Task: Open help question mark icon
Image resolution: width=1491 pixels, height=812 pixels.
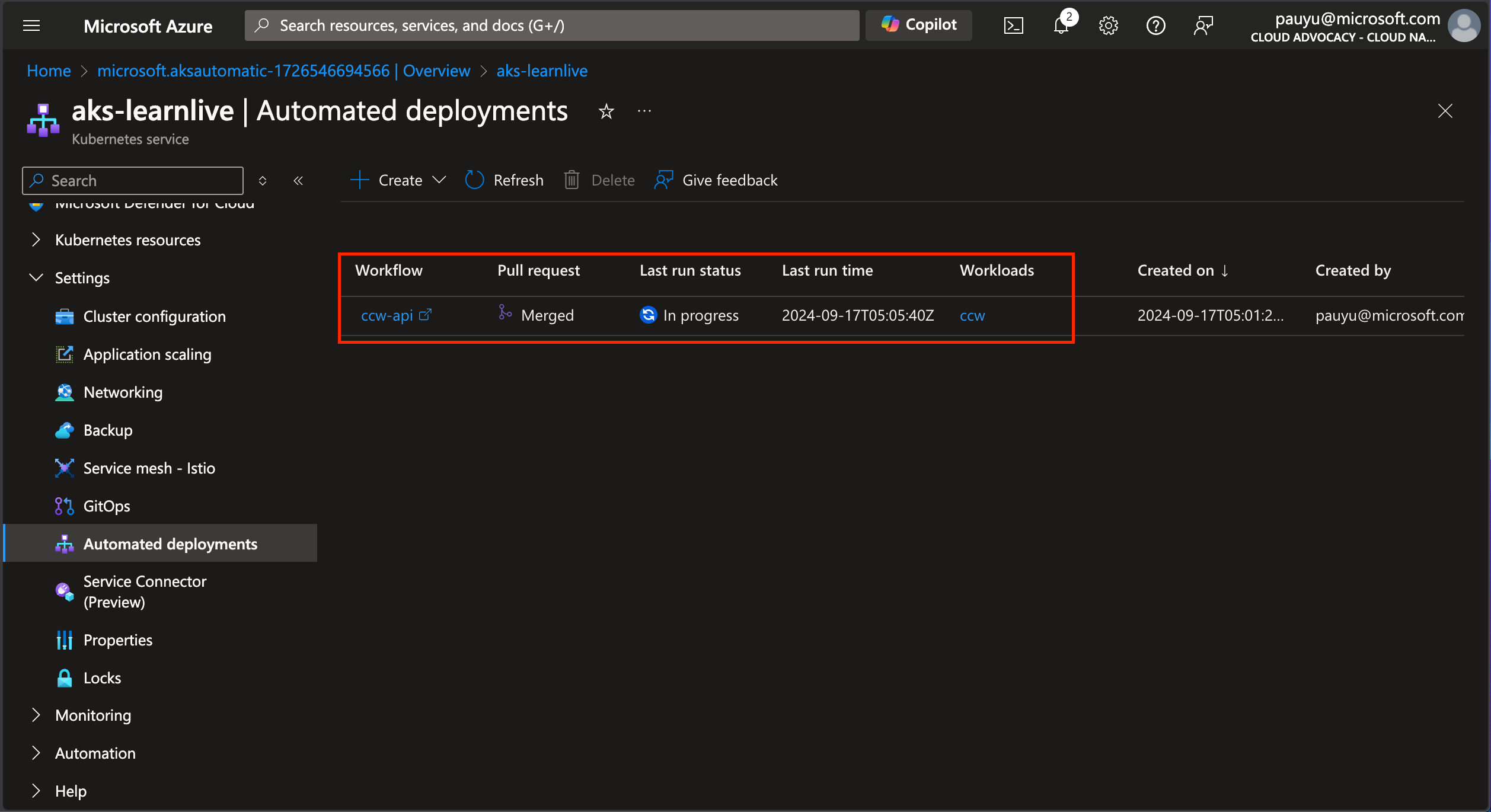Action: [1155, 25]
